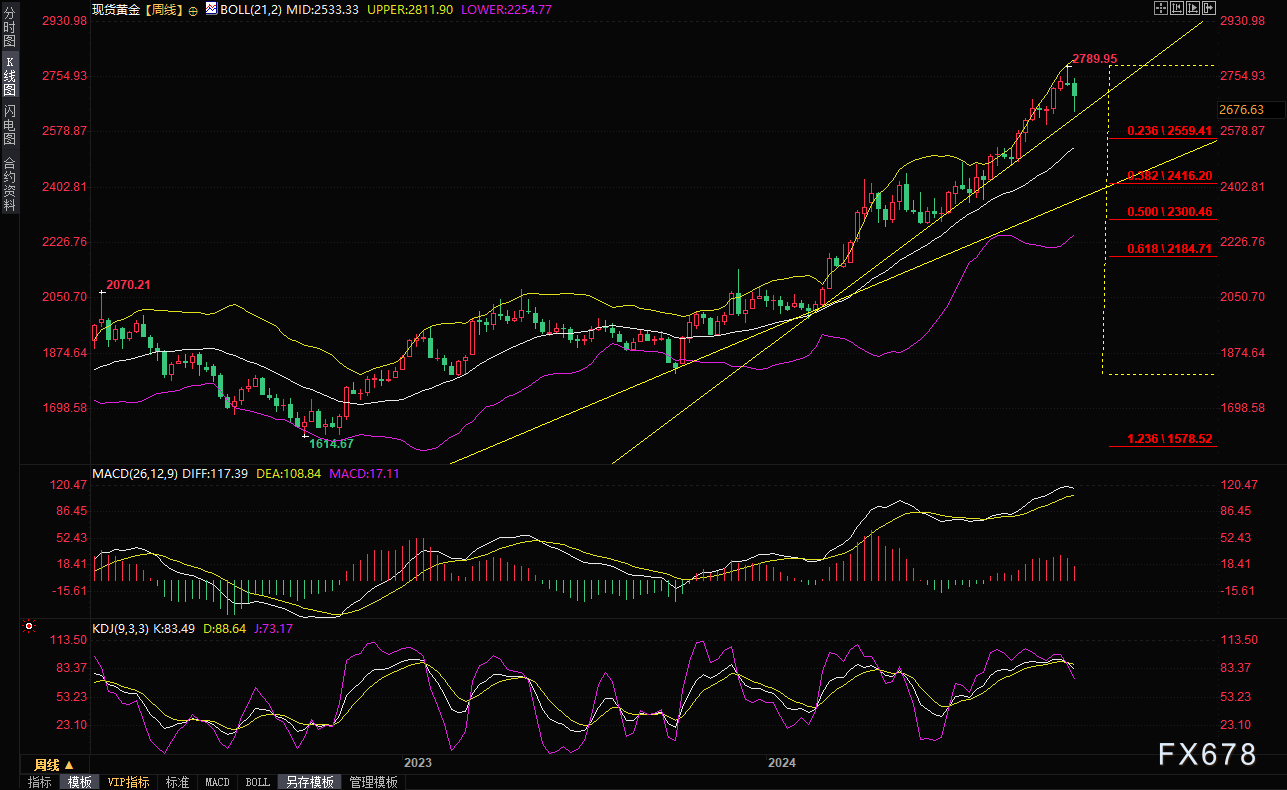Toggle the 模板 bottom tab
This screenshot has height=790, width=1287.
click(x=79, y=782)
